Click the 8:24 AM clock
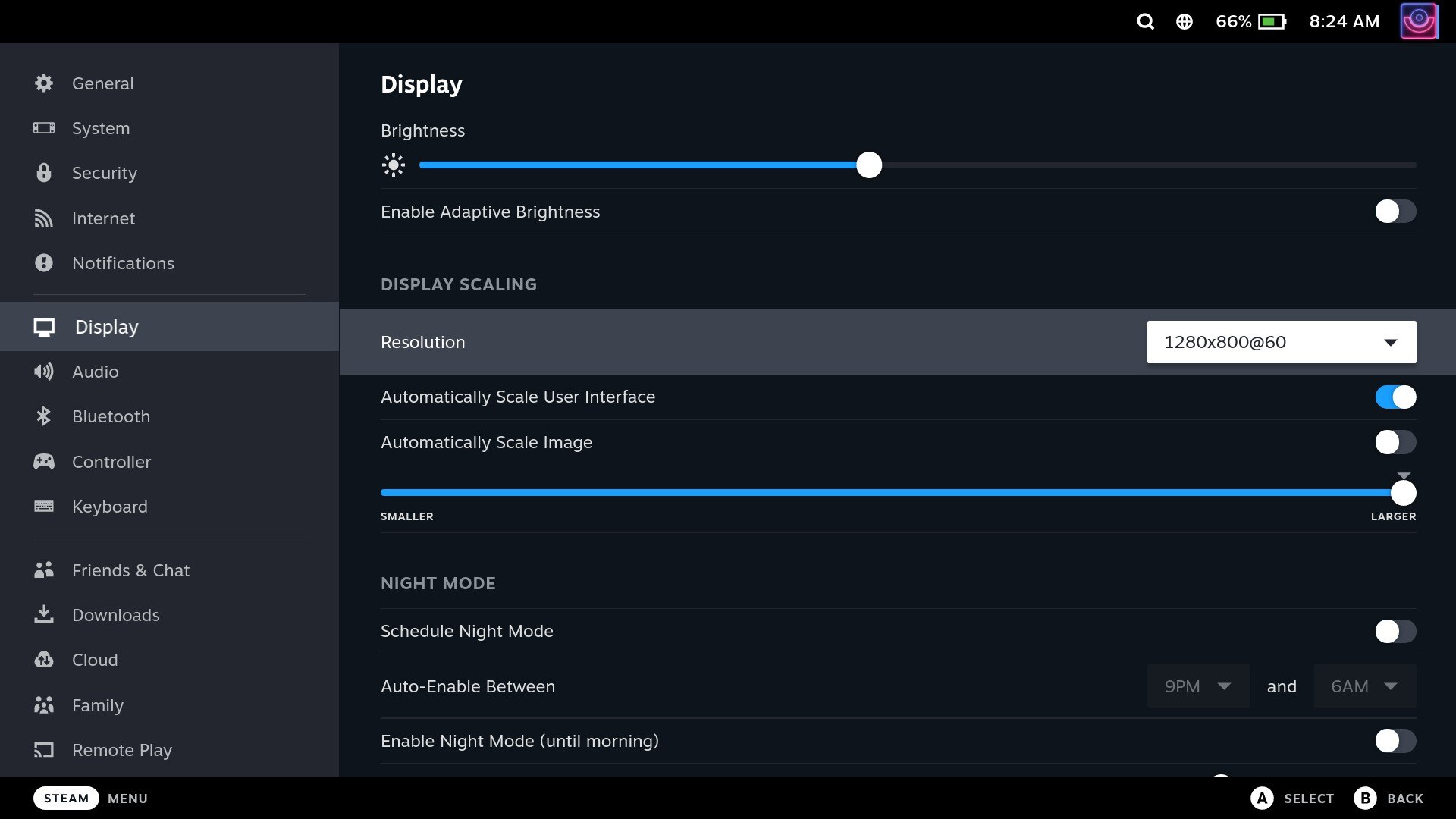Viewport: 1456px width, 819px height. [1345, 21]
